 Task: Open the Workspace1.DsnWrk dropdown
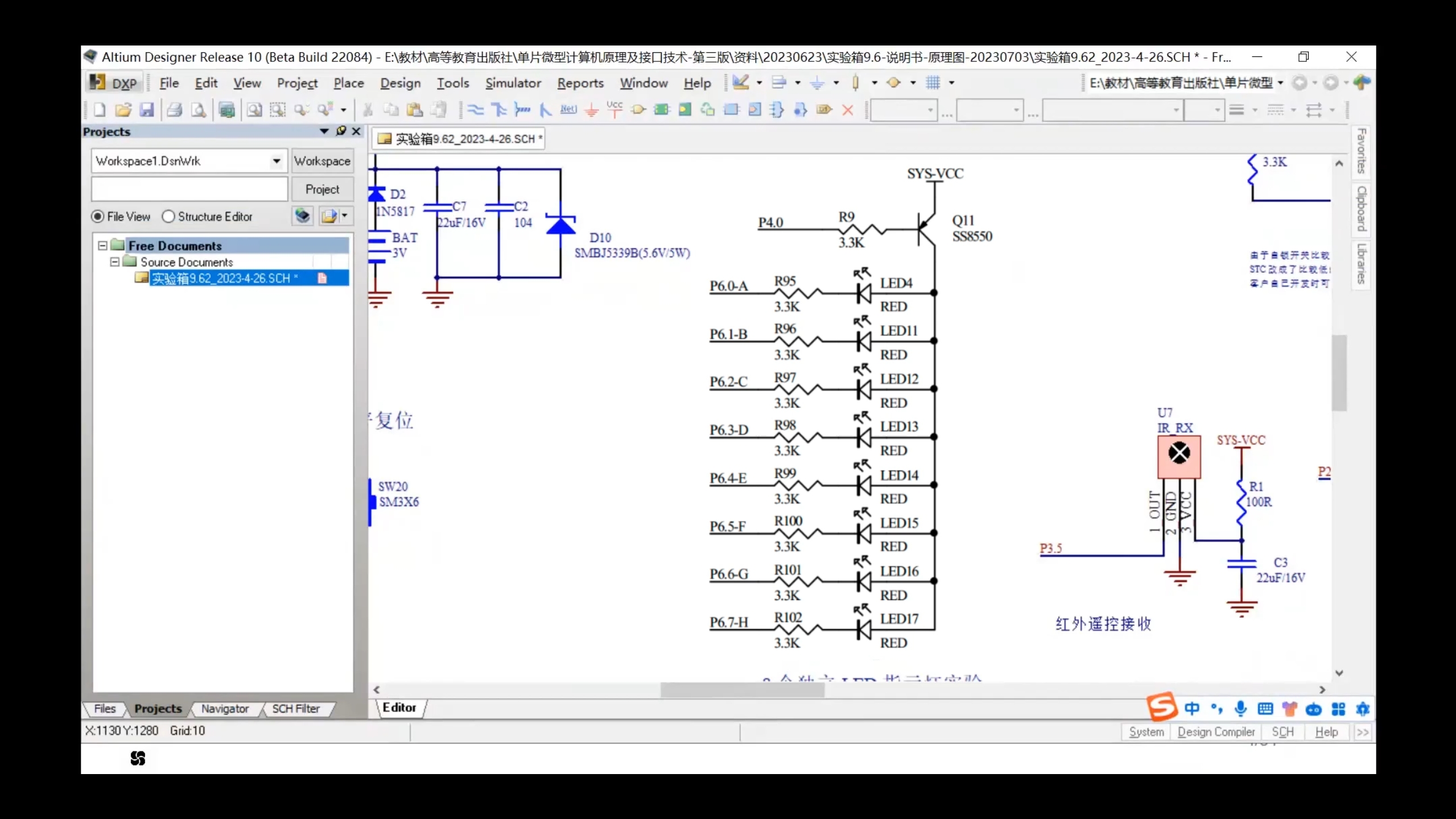277,161
